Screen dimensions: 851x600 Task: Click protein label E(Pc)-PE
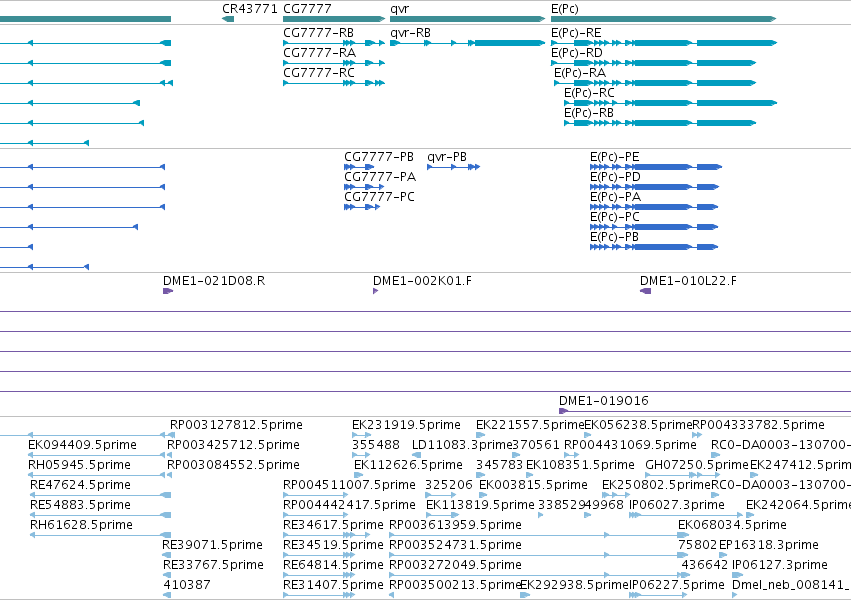614,157
